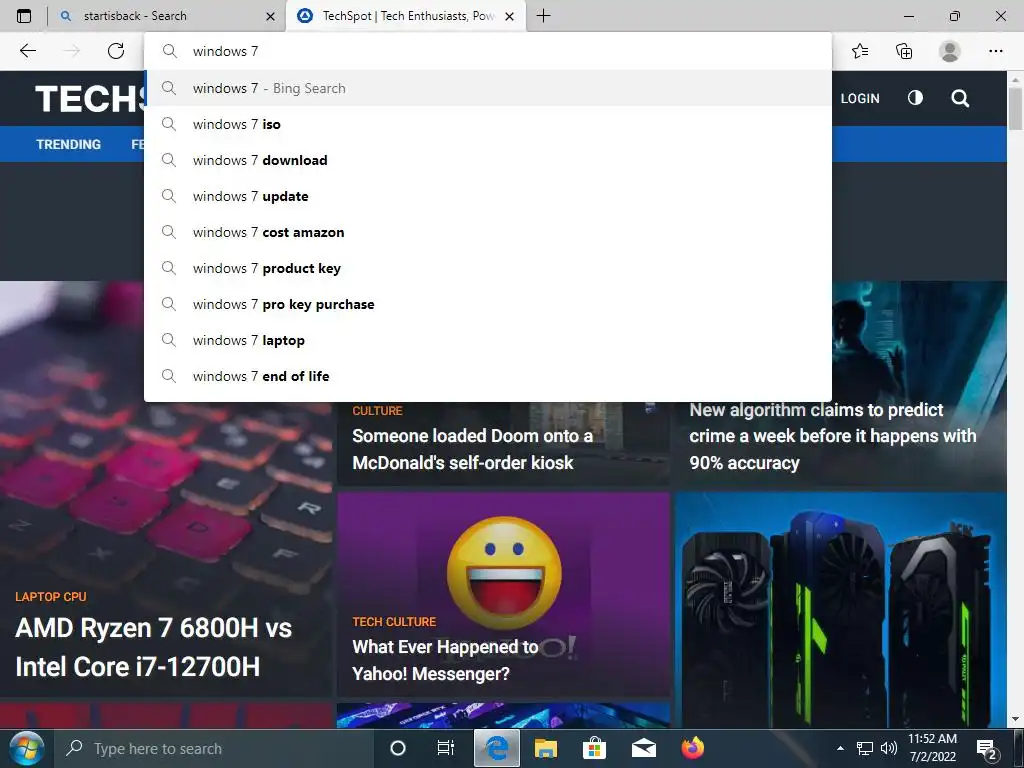Screen dimensions: 1024x768
Task: Click in the address bar with windows 7
Action: 488,51
